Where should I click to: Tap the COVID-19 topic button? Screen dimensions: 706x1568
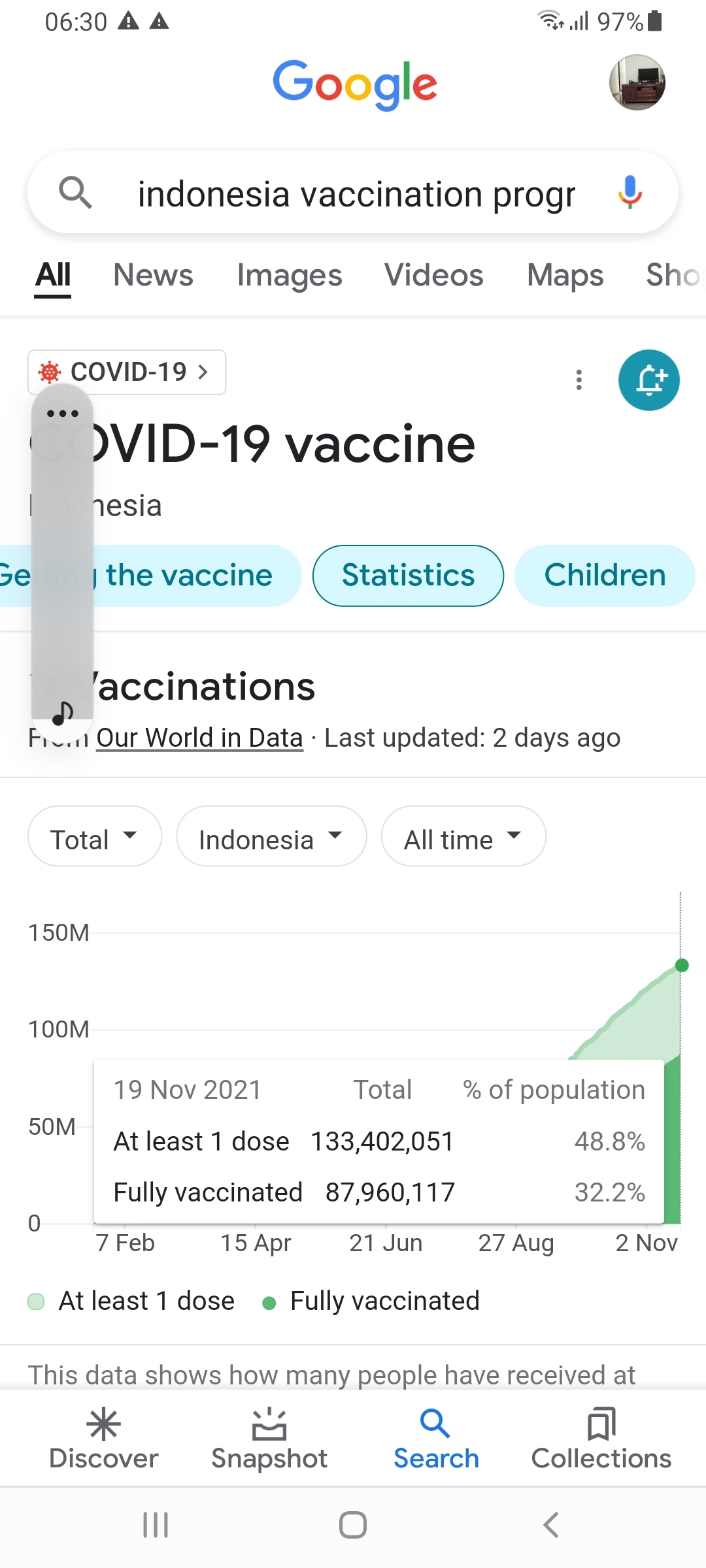[x=127, y=372]
